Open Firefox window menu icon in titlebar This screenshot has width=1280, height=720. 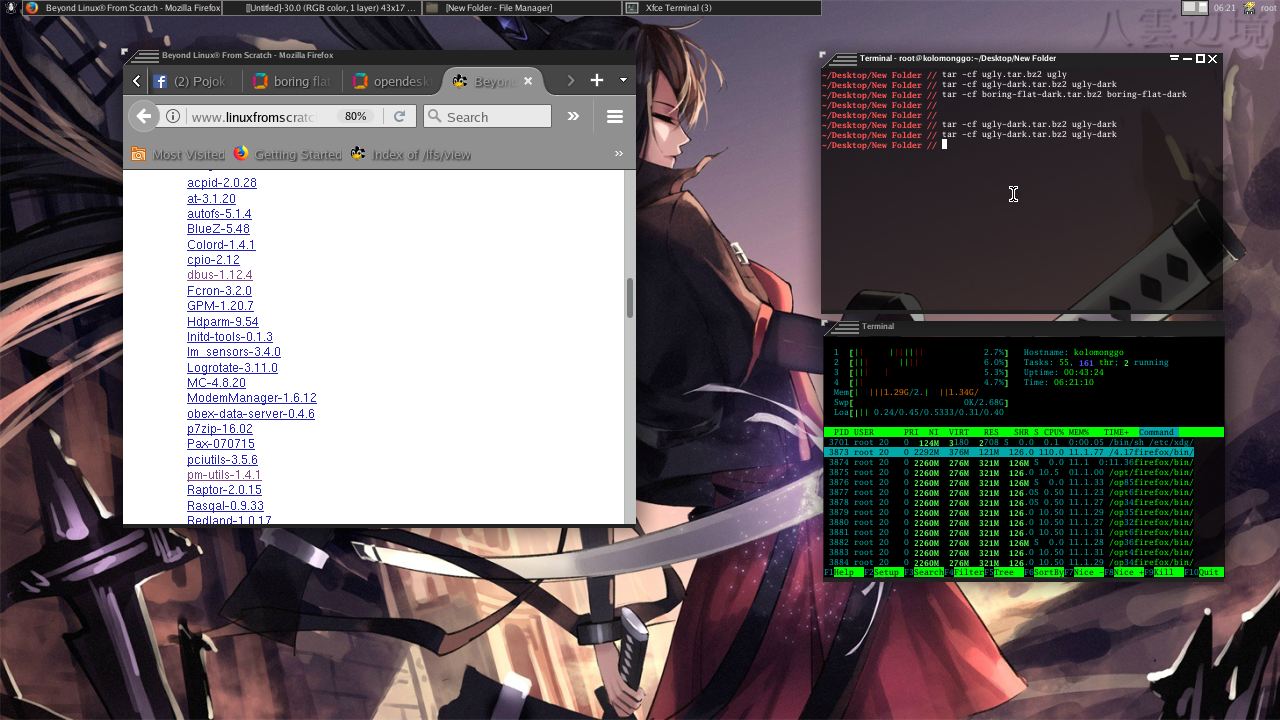[145, 57]
